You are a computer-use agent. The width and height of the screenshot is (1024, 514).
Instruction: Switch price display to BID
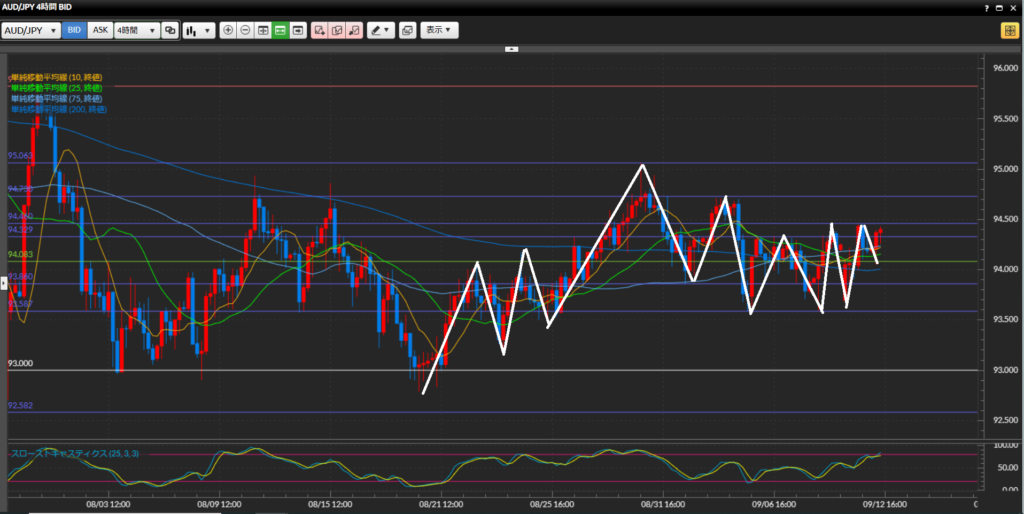tap(74, 30)
